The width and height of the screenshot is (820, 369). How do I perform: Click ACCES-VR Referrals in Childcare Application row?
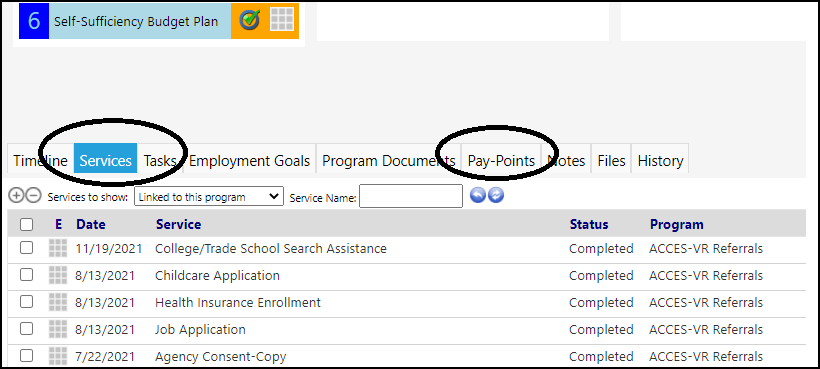point(706,275)
